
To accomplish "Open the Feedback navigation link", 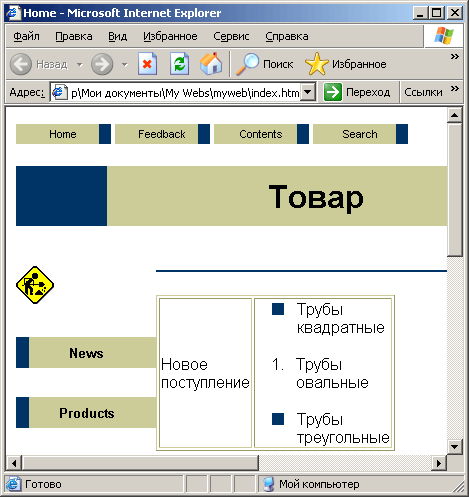I will [162, 134].
